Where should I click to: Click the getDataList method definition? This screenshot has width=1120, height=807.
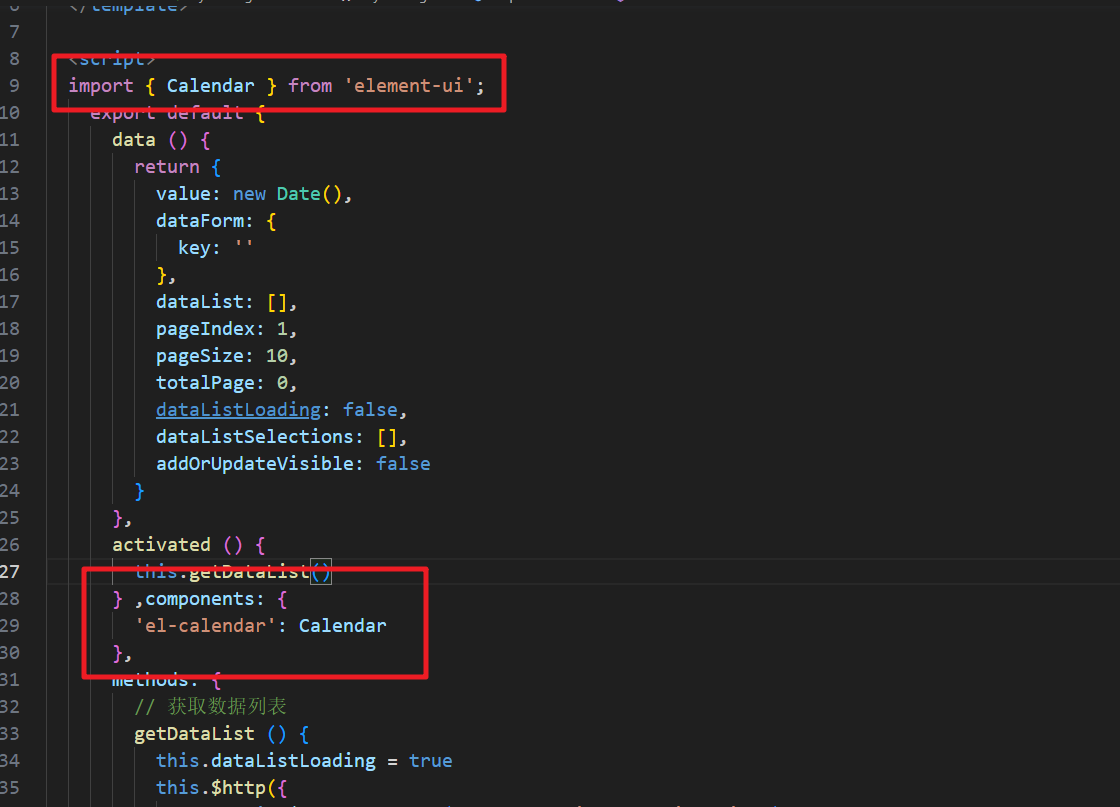194,733
